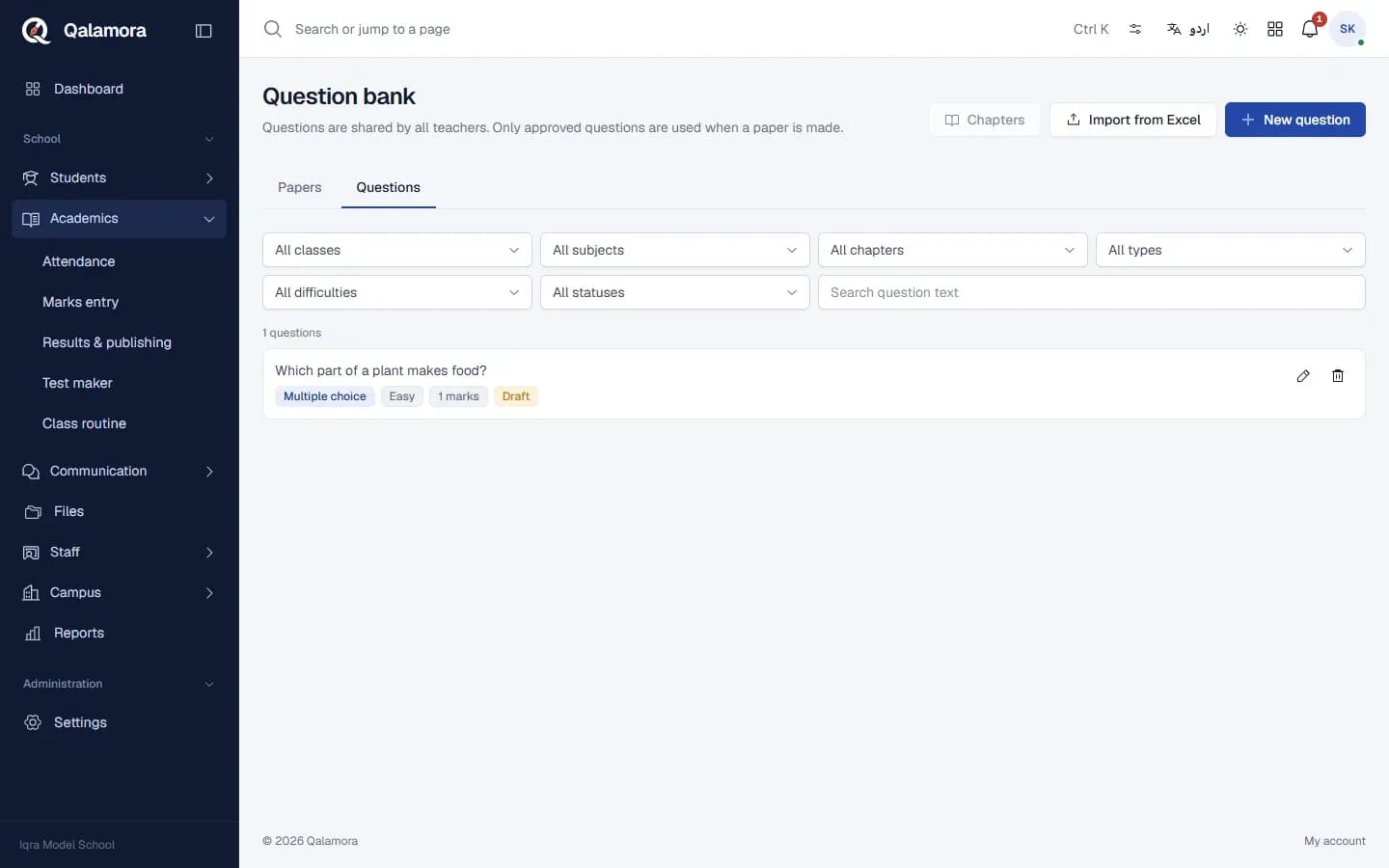Open the All subjects dropdown
The width and height of the screenshot is (1389, 868).
point(675,250)
